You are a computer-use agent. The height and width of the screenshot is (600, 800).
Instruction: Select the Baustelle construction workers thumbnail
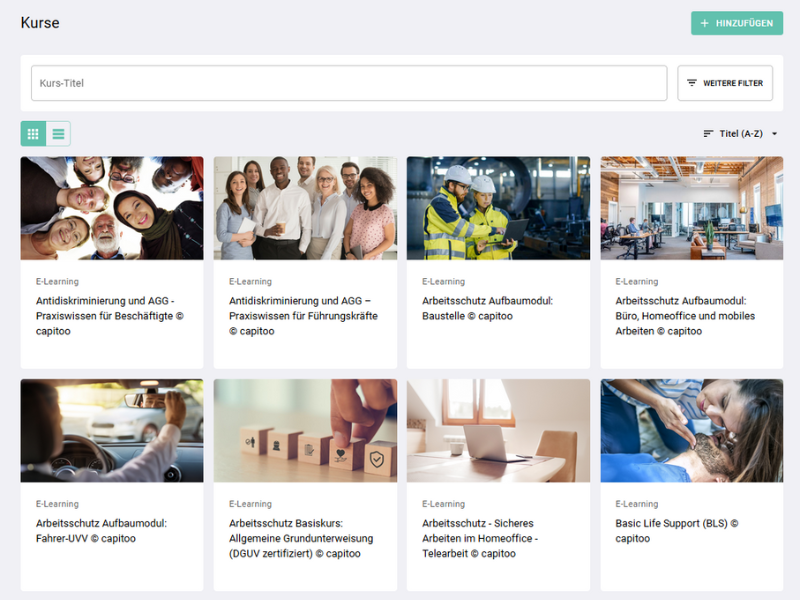498,208
